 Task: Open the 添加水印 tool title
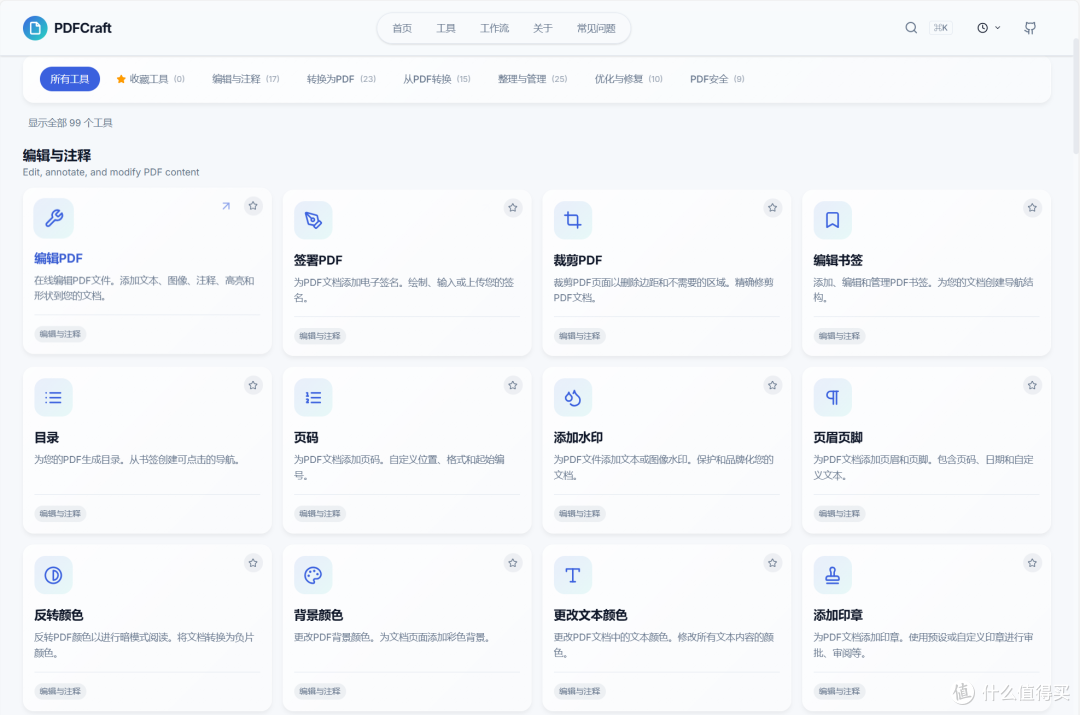click(579, 437)
